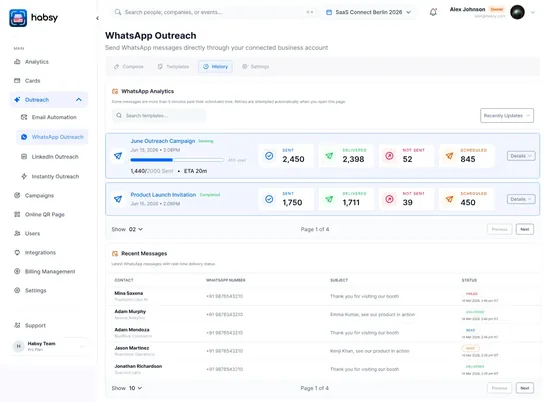Image resolution: width=548 pixels, height=402 pixels.
Task: Click the Jason Martinez status badge
Action: pos(471,348)
